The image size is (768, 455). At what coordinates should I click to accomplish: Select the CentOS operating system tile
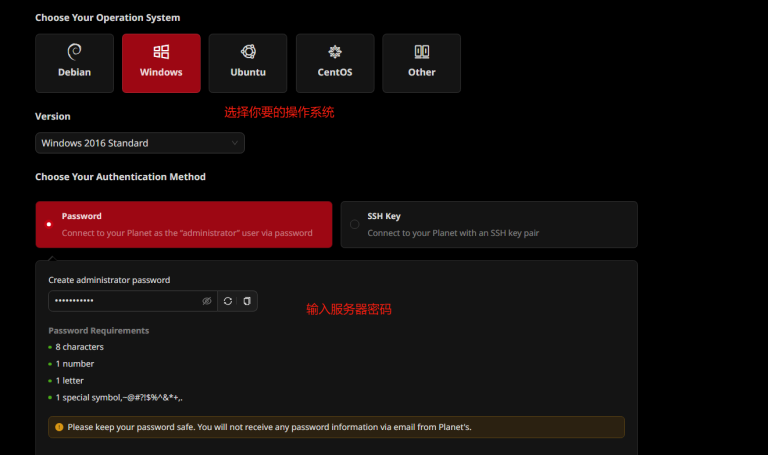click(x=335, y=63)
